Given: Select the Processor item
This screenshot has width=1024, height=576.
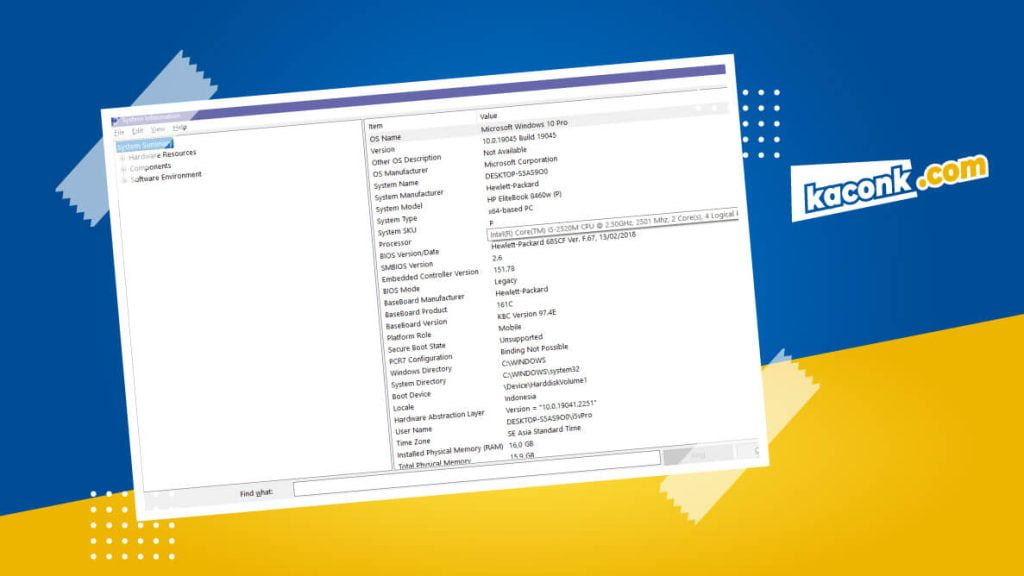Looking at the screenshot, I should [395, 244].
